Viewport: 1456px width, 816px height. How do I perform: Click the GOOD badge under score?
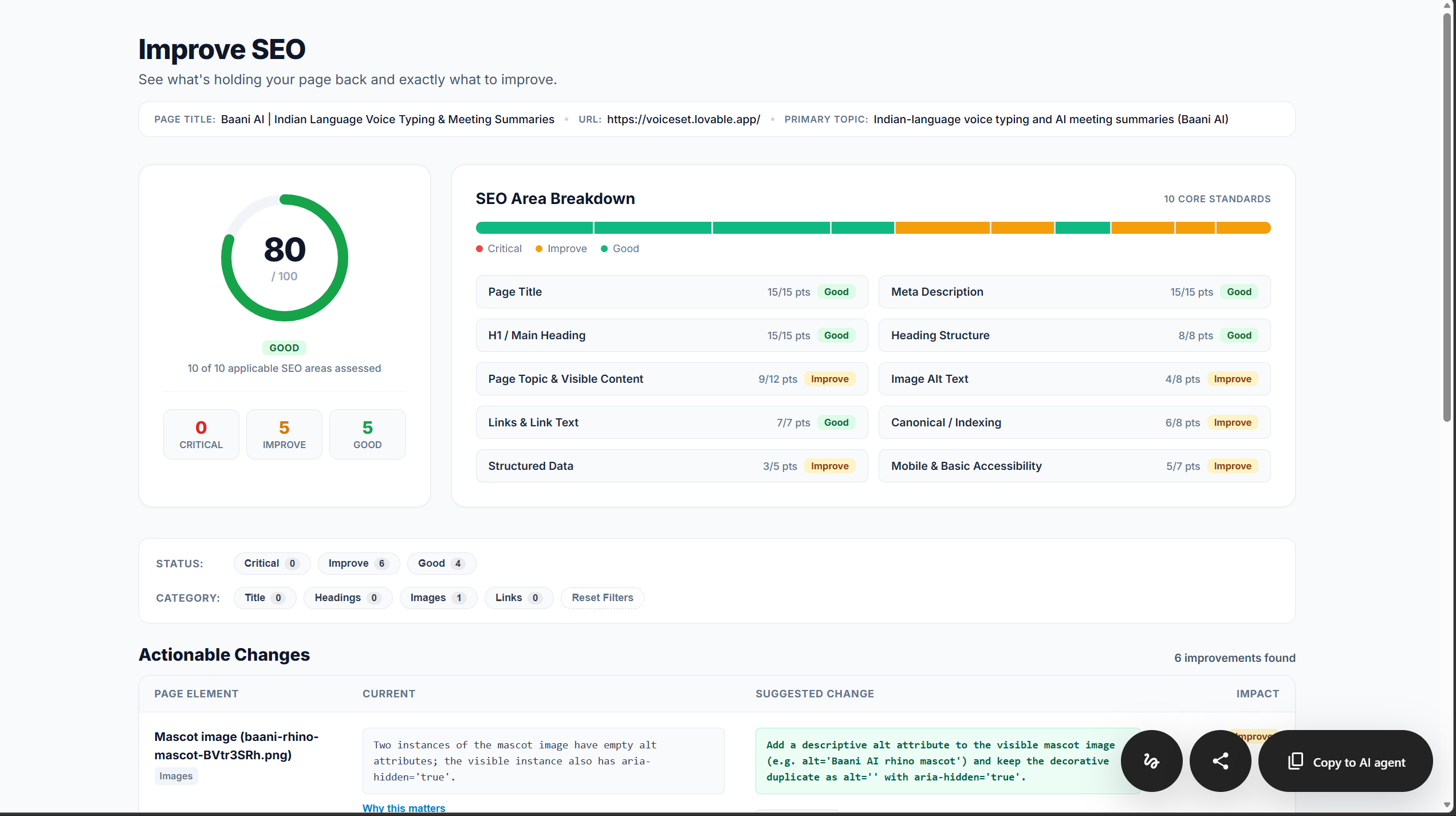[284, 348]
